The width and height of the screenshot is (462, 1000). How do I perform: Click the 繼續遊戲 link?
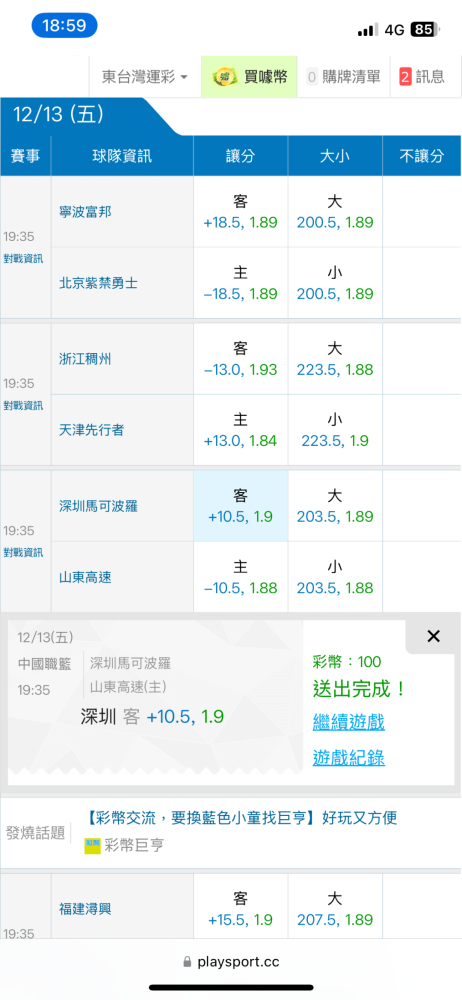click(348, 723)
